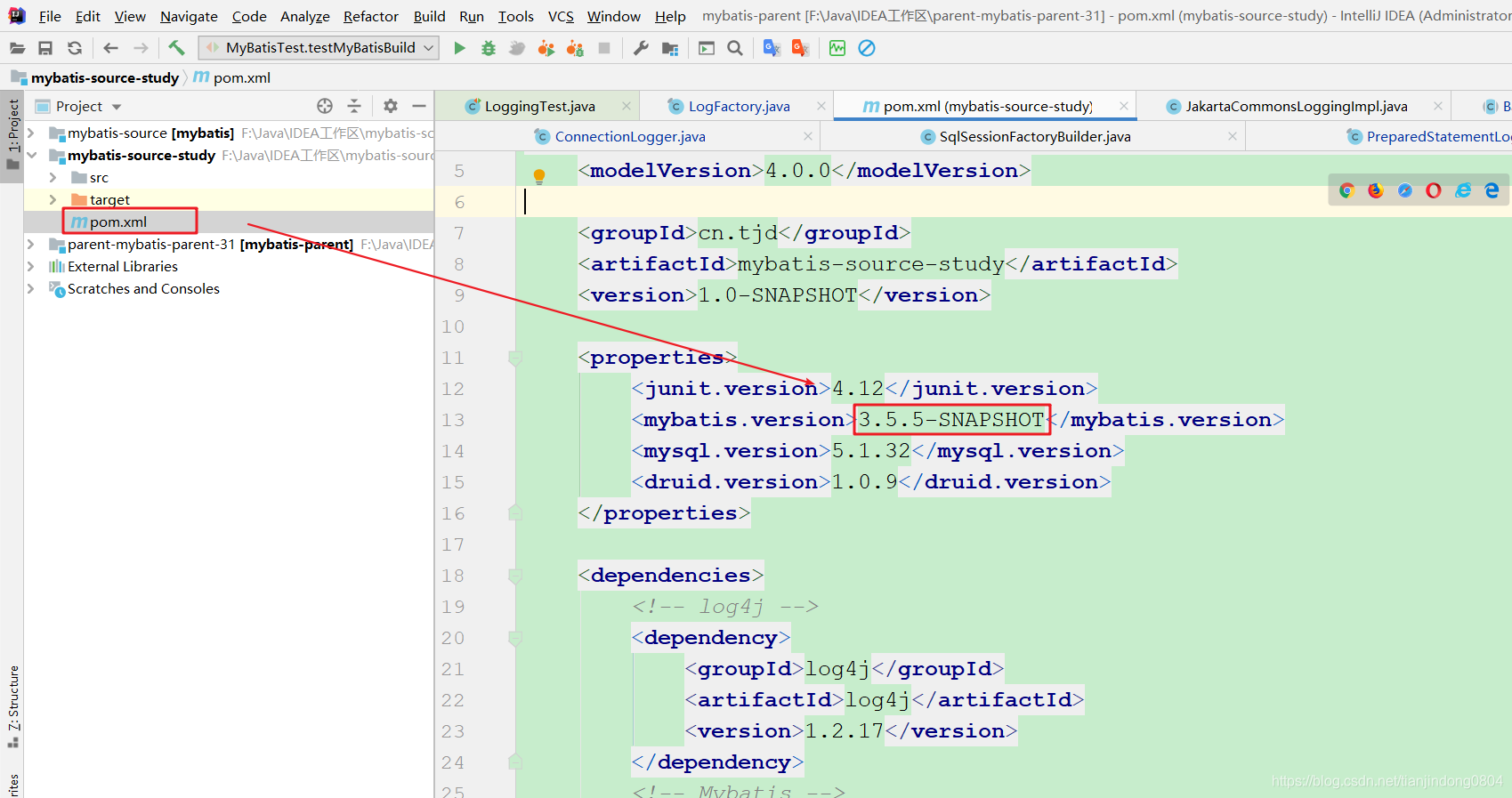Image resolution: width=1512 pixels, height=798 pixels.
Task: Run the configuration with the green play icon
Action: [x=459, y=48]
